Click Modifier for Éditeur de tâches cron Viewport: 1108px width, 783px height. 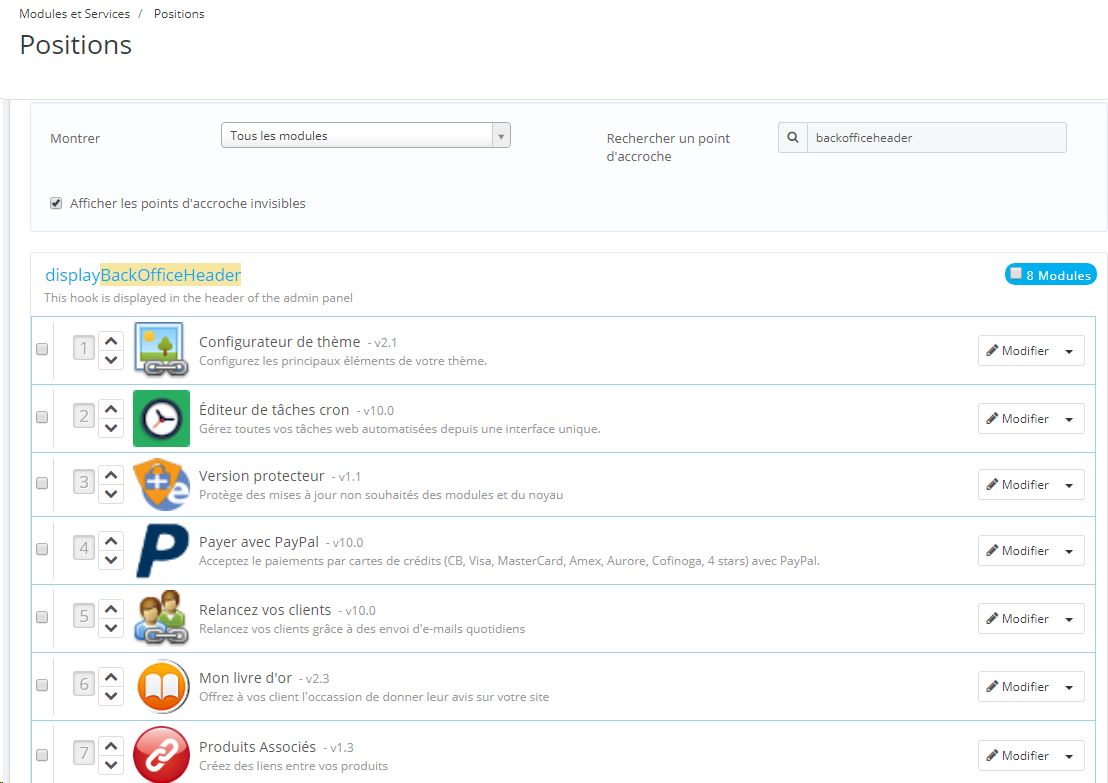pos(1018,418)
